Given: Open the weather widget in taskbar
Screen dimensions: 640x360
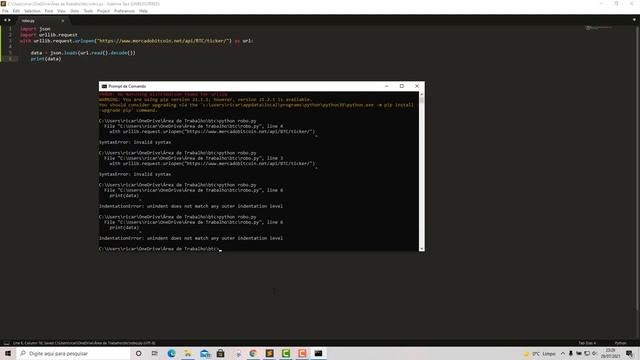Looking at the screenshot, I should pyautogui.click(x=540, y=353).
